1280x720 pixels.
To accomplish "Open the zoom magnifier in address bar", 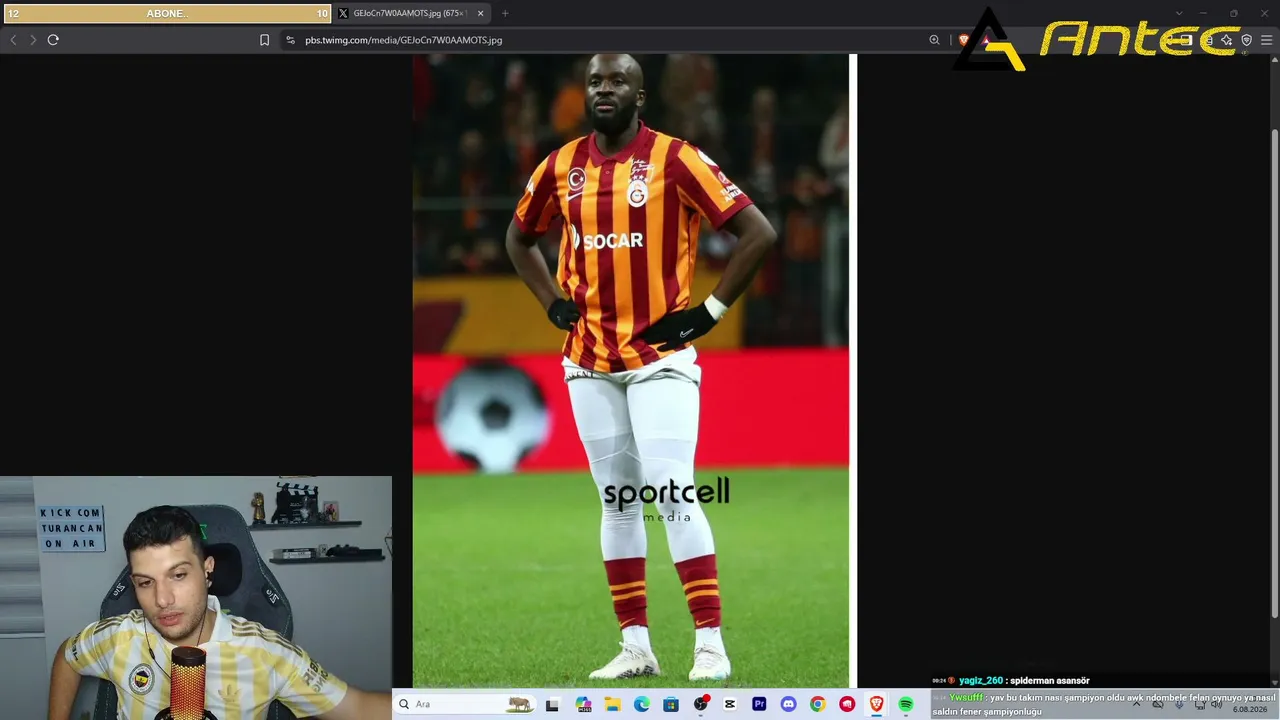I will tap(934, 40).
